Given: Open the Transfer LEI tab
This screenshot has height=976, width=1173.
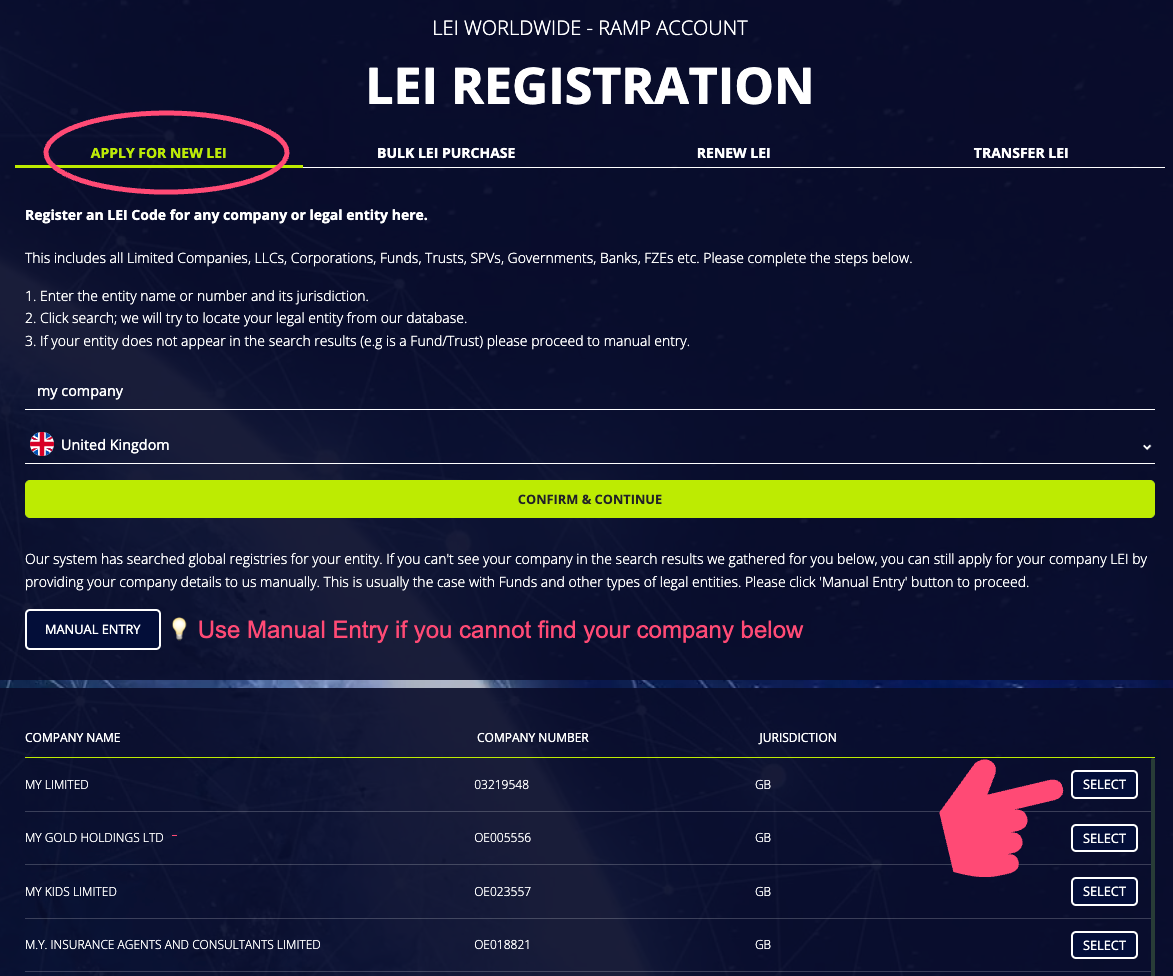Looking at the screenshot, I should point(1021,153).
